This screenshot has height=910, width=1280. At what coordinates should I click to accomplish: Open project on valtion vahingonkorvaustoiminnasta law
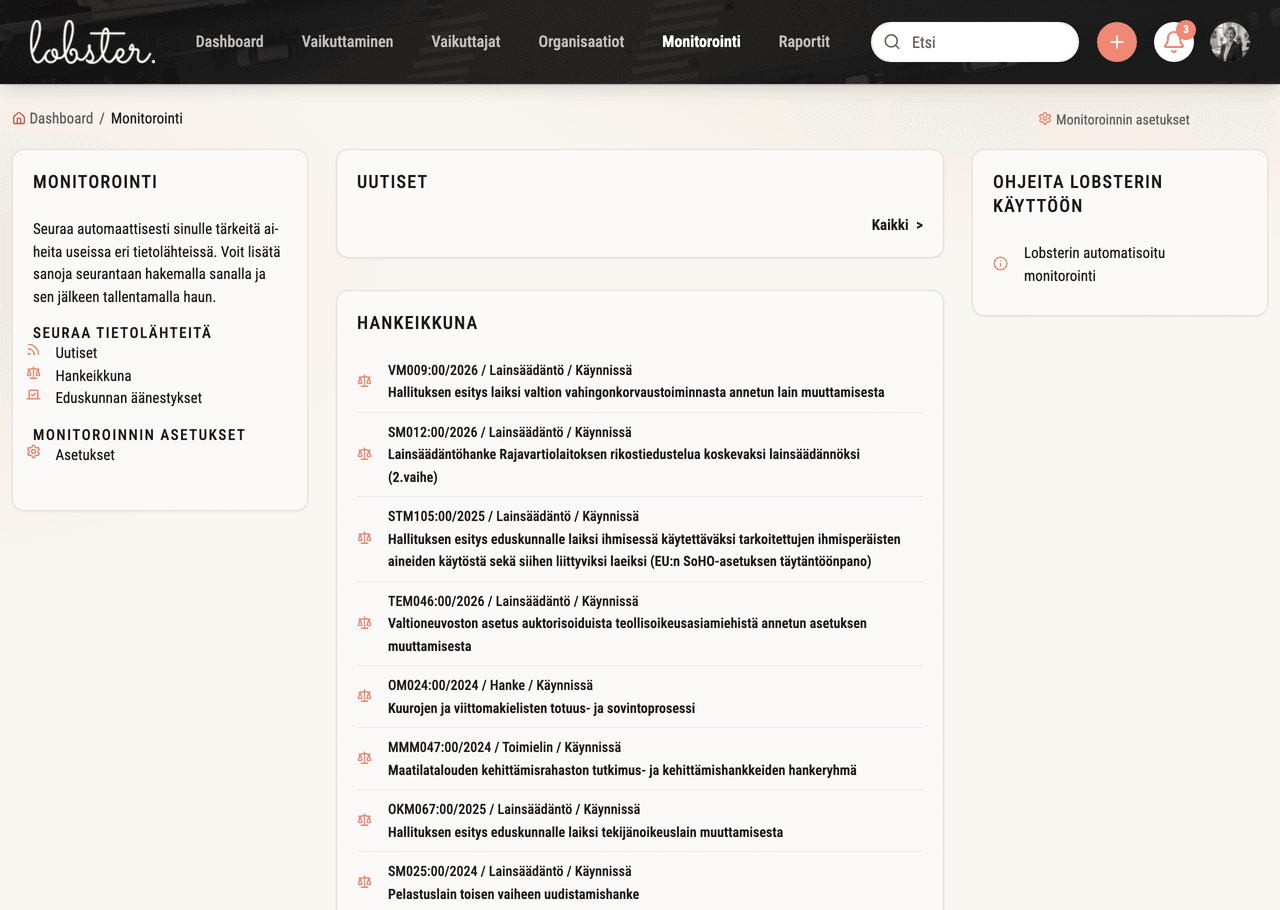pos(636,392)
